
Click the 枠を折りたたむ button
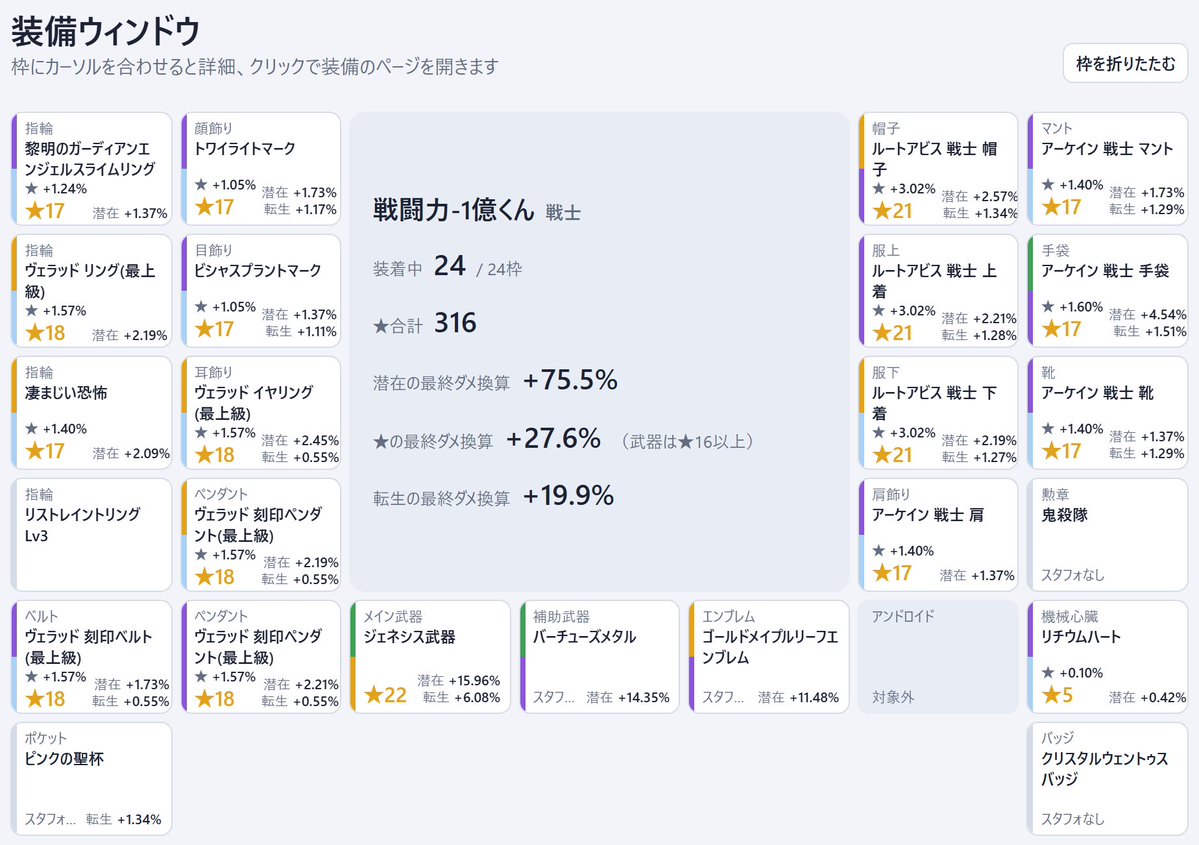coord(1125,63)
